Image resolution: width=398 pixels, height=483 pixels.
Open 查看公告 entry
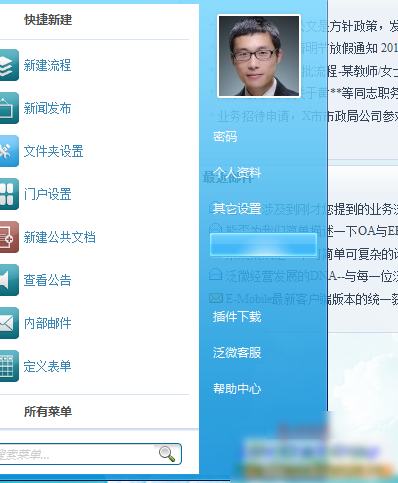(47, 280)
